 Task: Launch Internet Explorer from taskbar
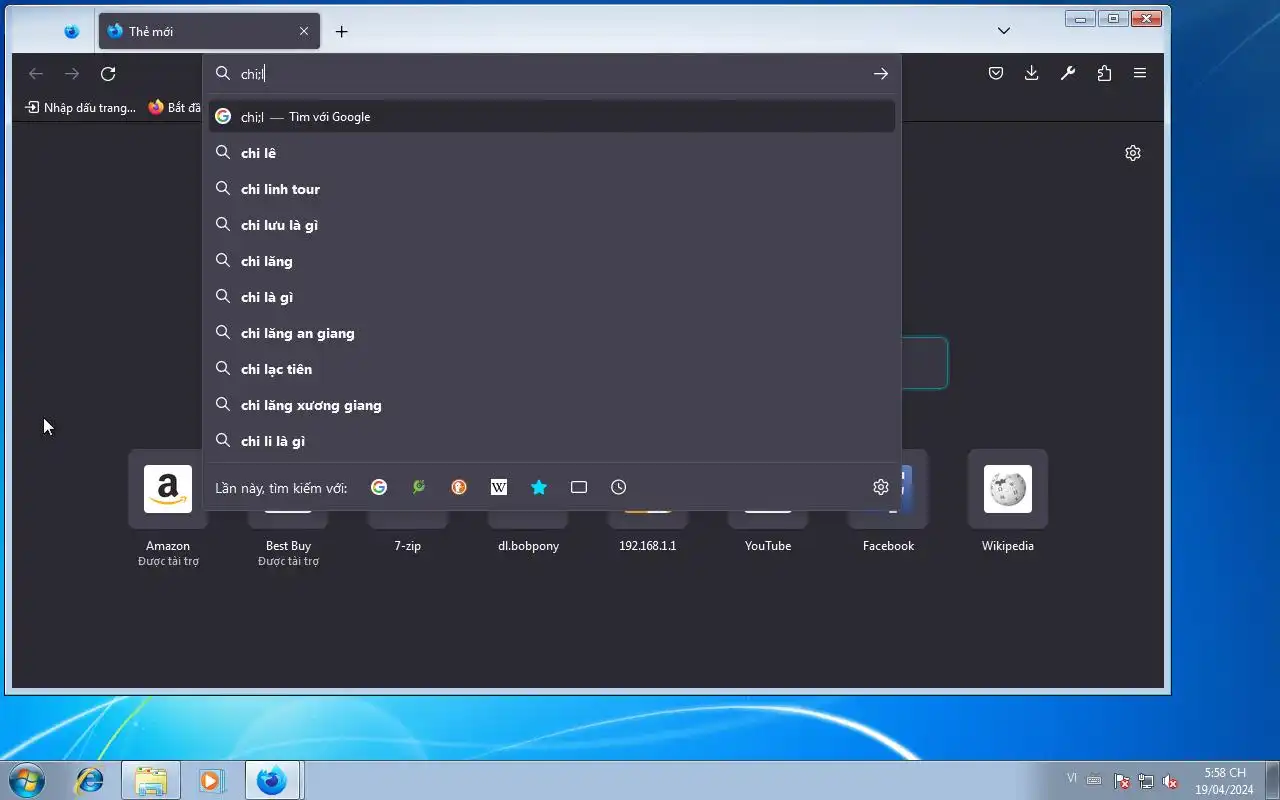(x=90, y=780)
